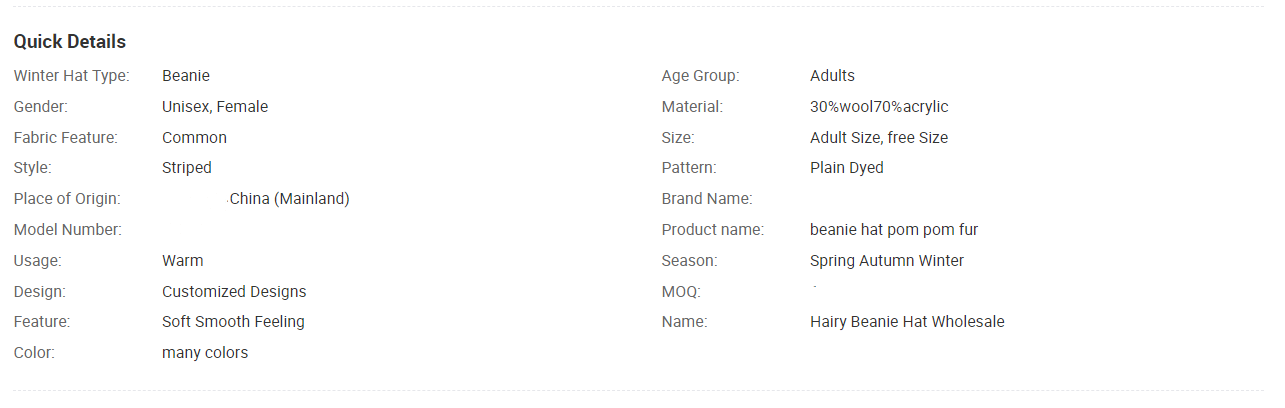This screenshot has height=408, width=1285.
Task: Click the MOQ label
Action: click(681, 292)
